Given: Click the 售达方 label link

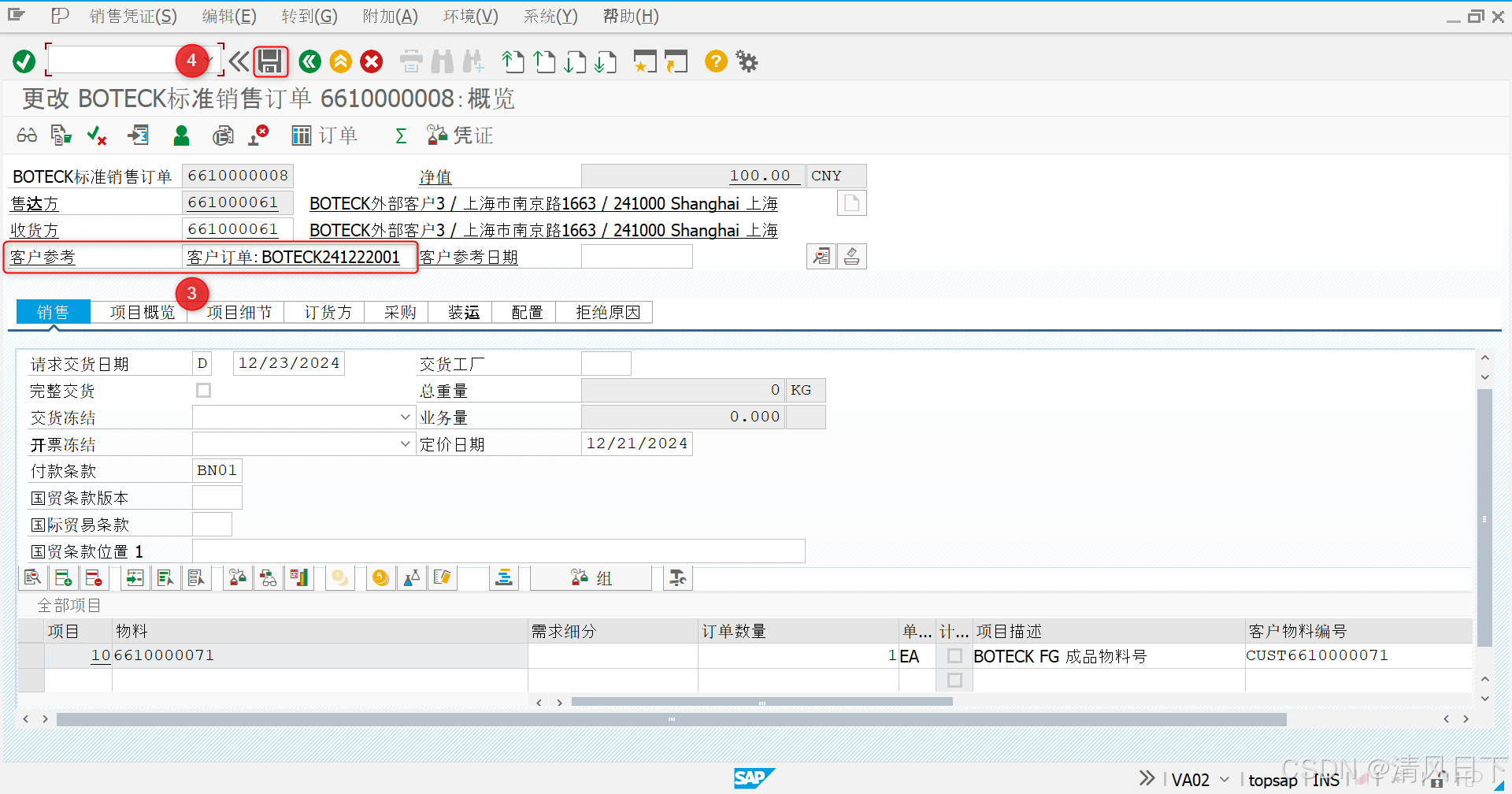Looking at the screenshot, I should point(35,204).
